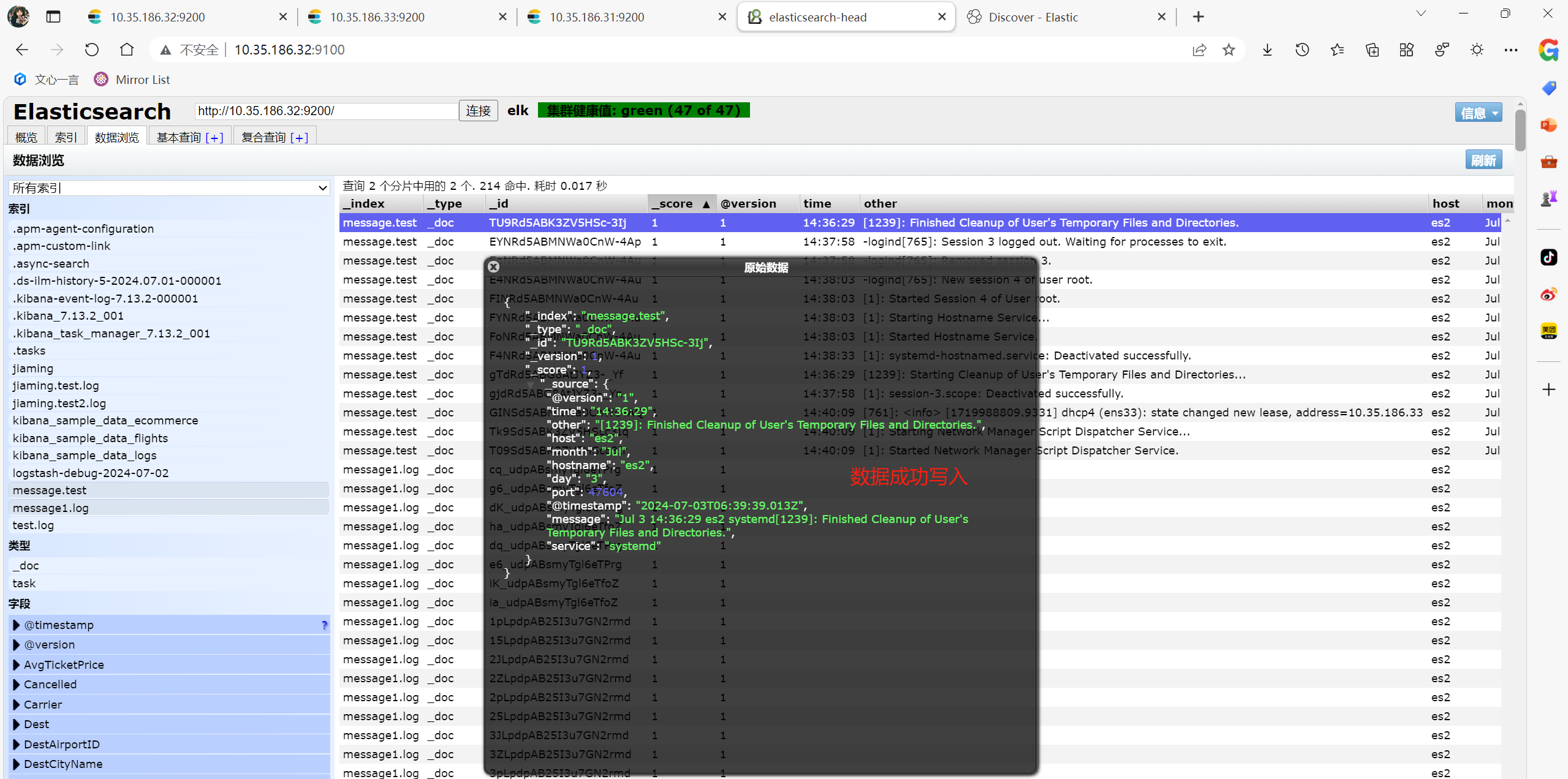
Task: Open the browser extensions icon
Action: 1407,50
